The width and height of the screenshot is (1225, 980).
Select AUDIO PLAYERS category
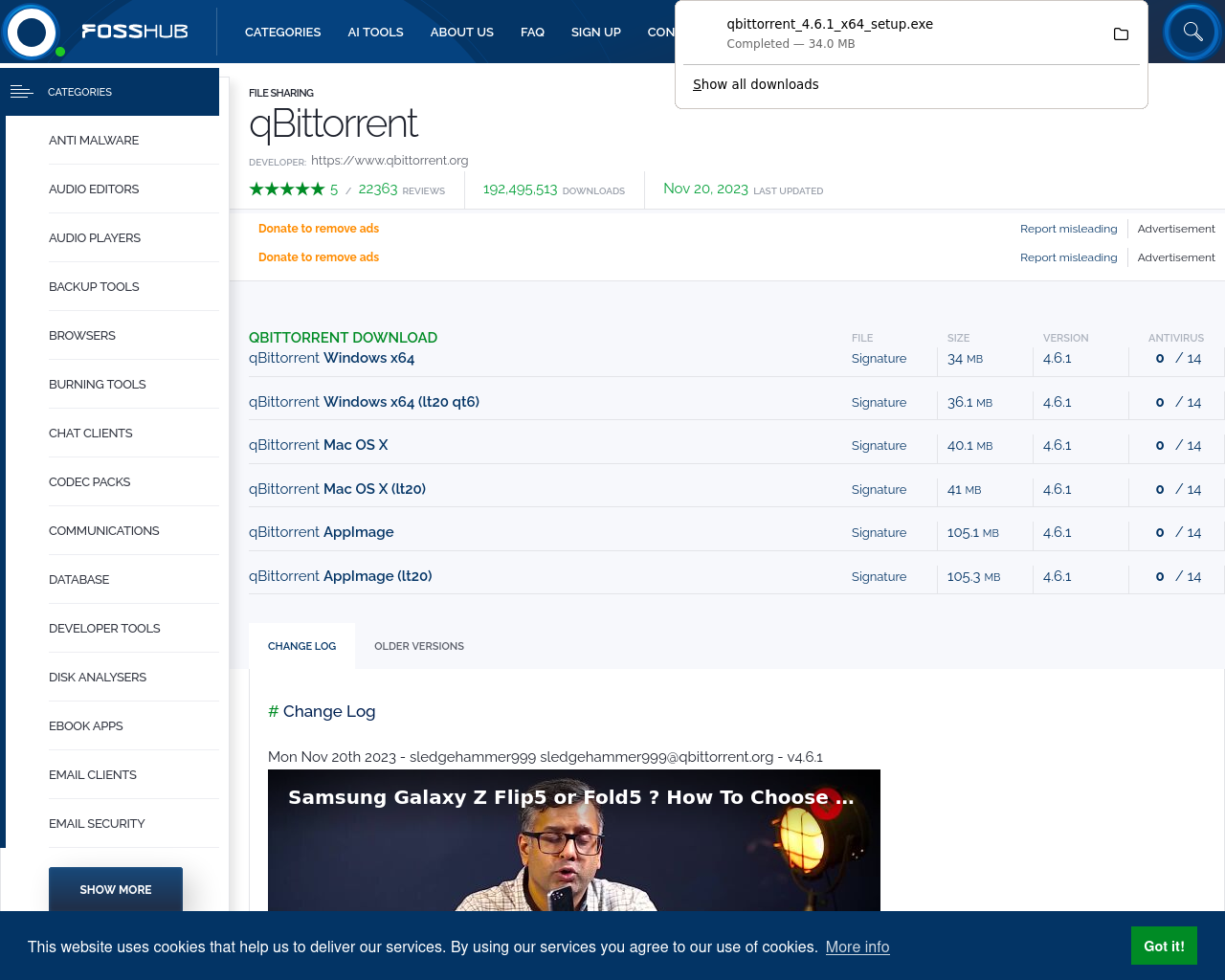[x=95, y=237]
